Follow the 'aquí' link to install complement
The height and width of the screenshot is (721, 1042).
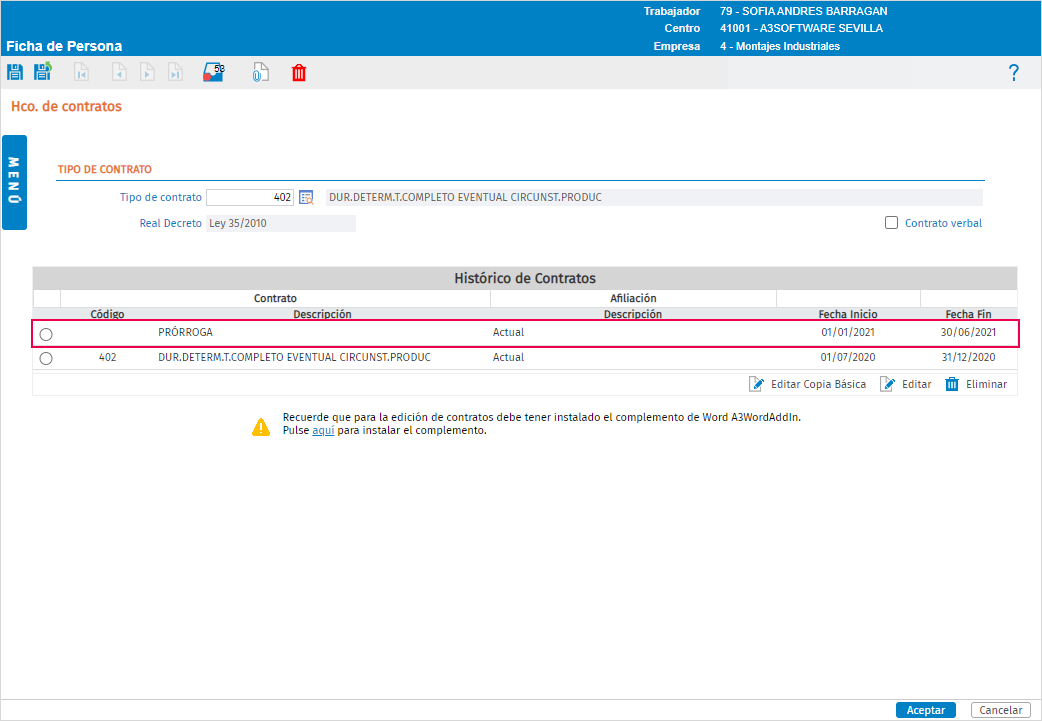[x=323, y=431]
